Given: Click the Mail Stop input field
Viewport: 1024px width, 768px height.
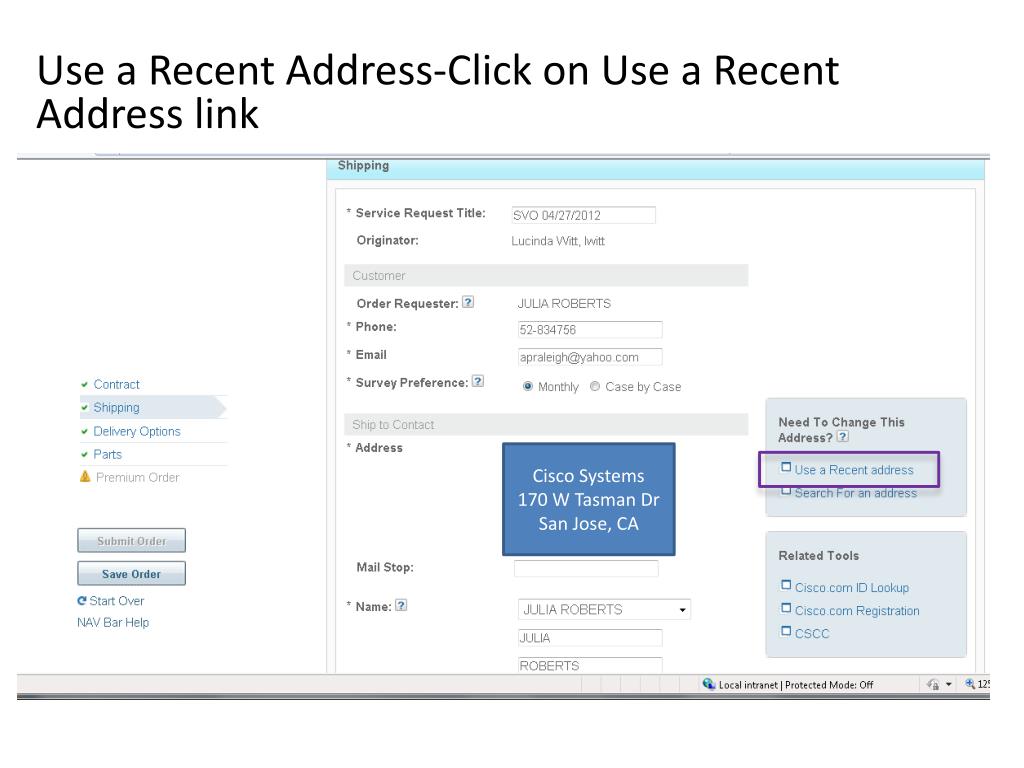Looking at the screenshot, I should click(586, 568).
